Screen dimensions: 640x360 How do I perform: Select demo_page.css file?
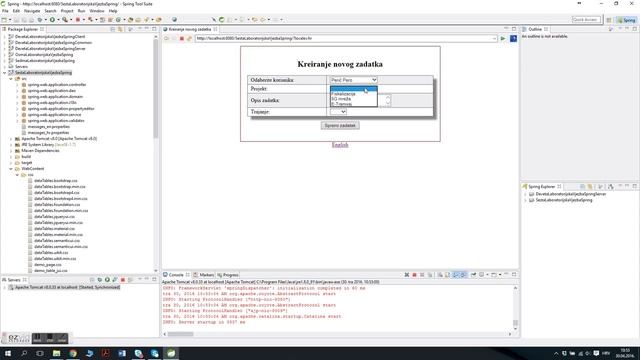click(48, 264)
